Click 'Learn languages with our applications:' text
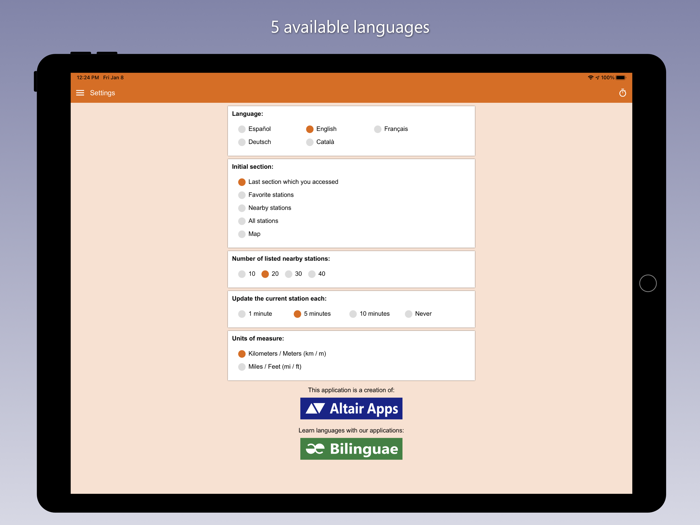This screenshot has width=700, height=525. [351, 430]
